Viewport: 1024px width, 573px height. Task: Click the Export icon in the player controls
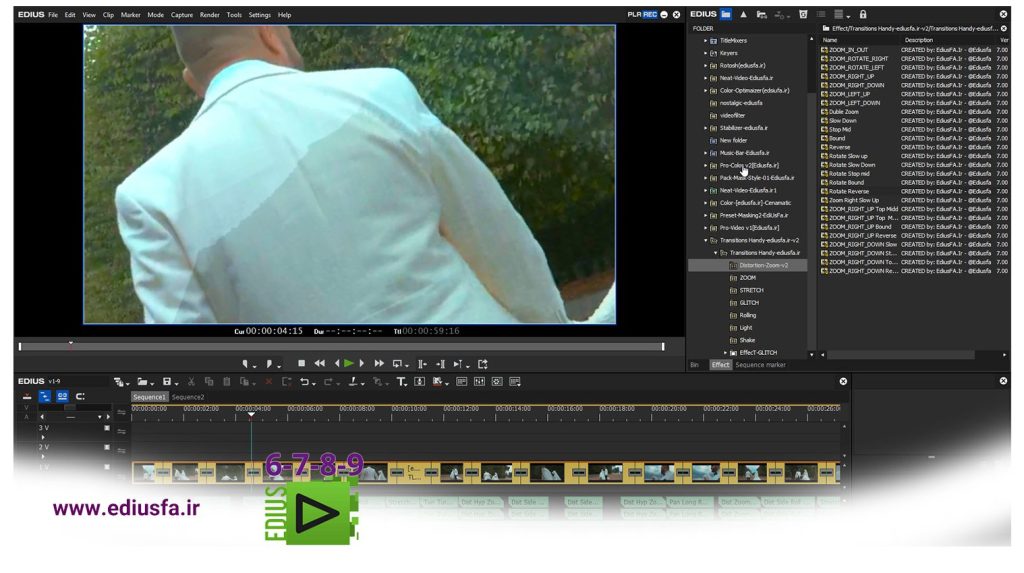tap(483, 364)
